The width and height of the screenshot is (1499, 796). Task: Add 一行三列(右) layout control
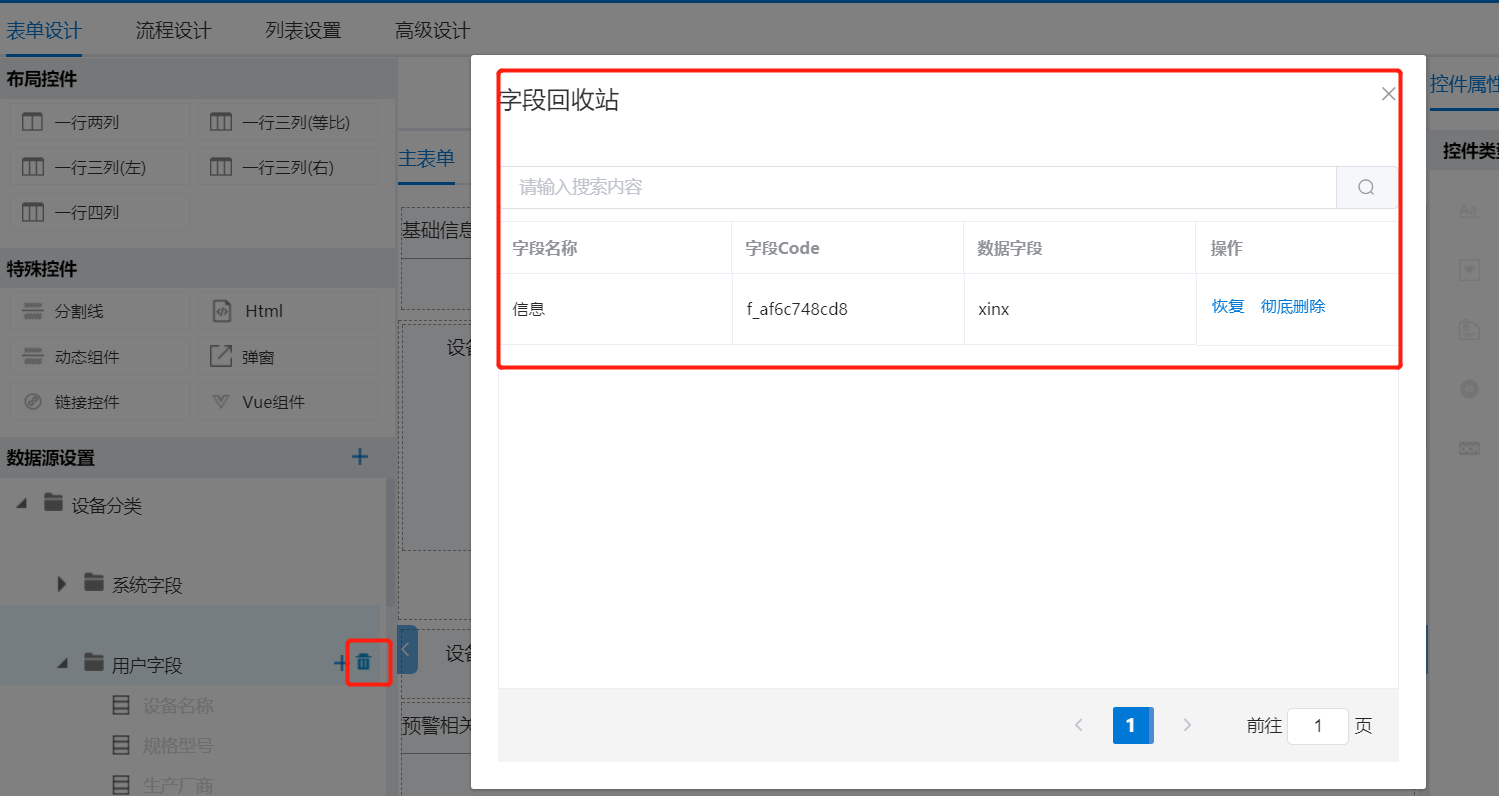(x=288, y=167)
